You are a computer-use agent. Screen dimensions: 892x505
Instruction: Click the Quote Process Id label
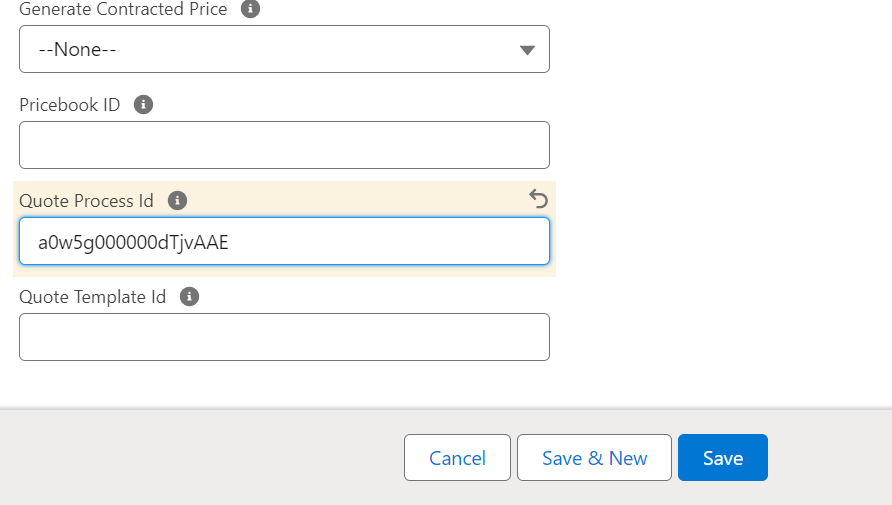(86, 201)
